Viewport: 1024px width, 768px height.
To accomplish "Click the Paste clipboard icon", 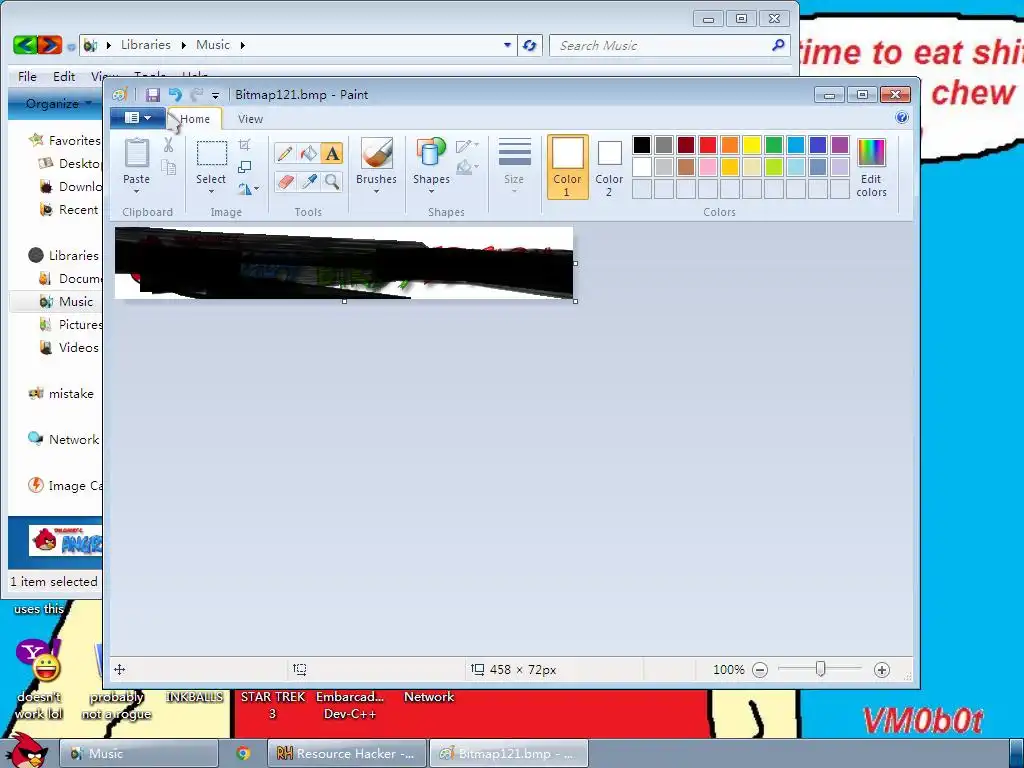I will coord(136,153).
